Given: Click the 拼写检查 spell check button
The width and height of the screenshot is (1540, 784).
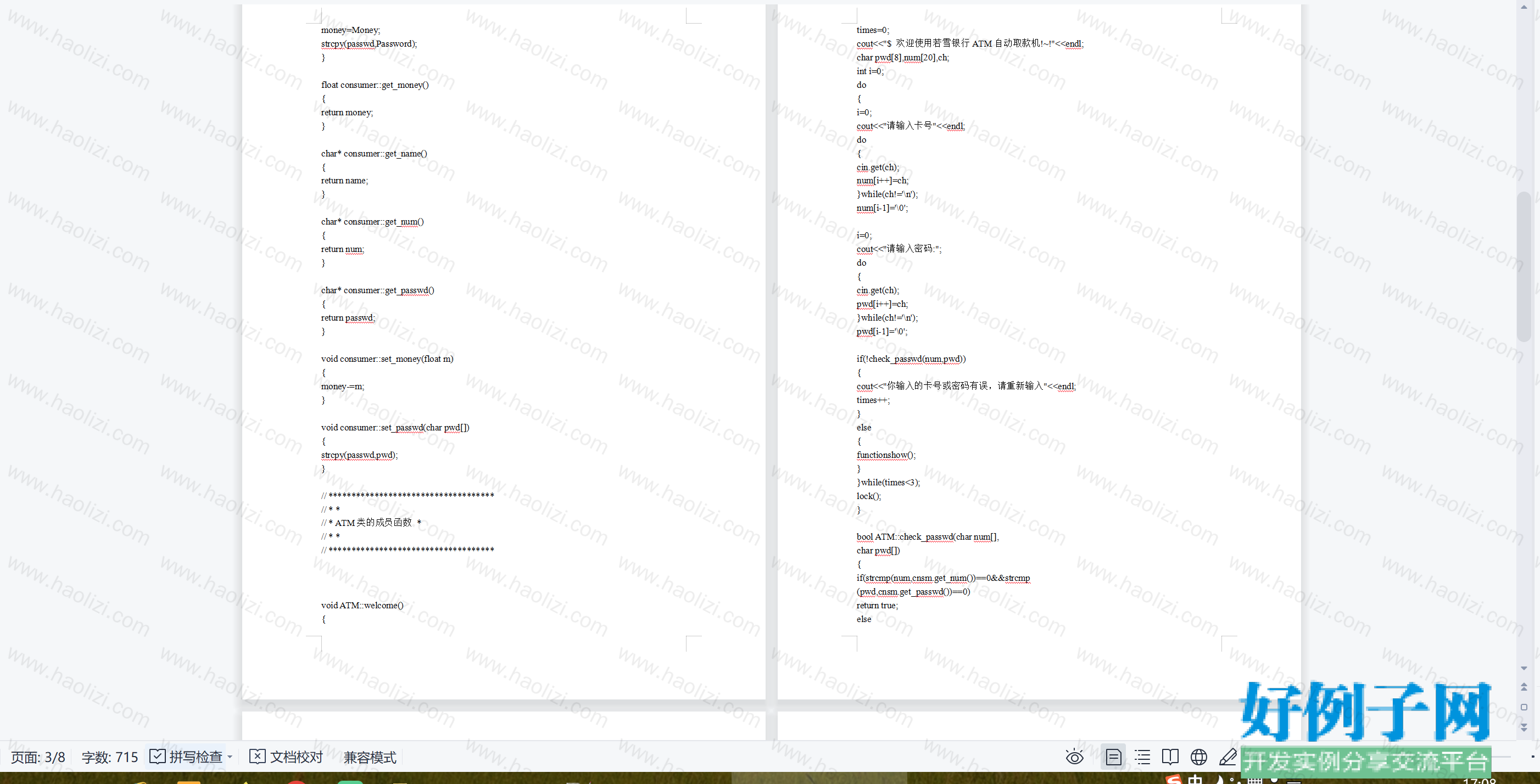Looking at the screenshot, I should [187, 757].
